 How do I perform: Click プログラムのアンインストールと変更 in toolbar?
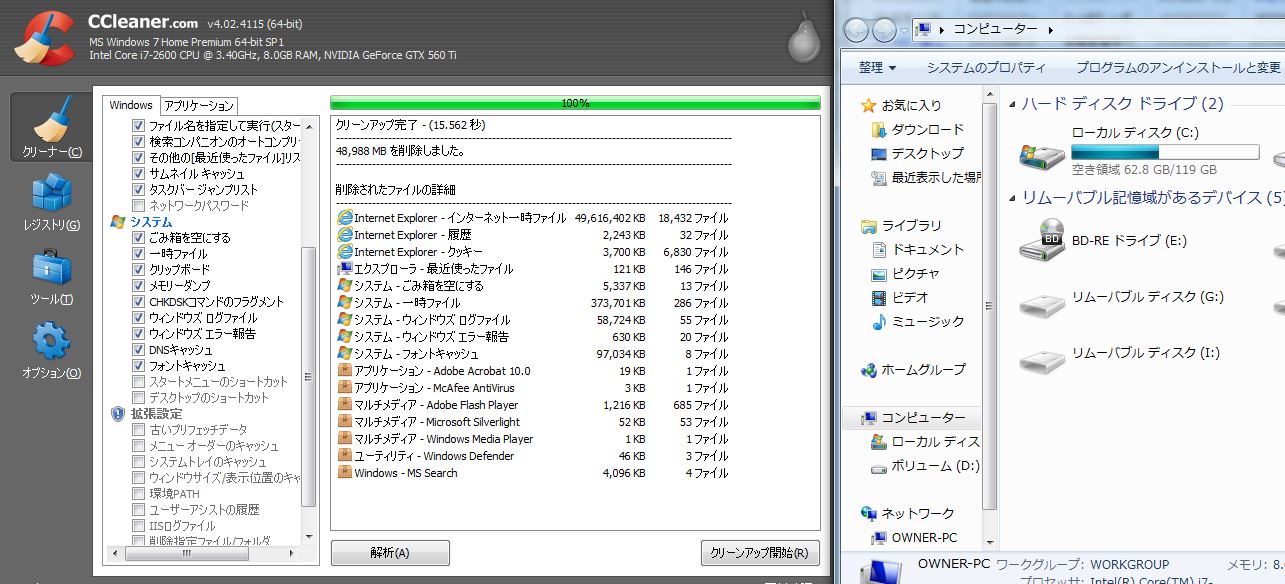pos(1177,68)
